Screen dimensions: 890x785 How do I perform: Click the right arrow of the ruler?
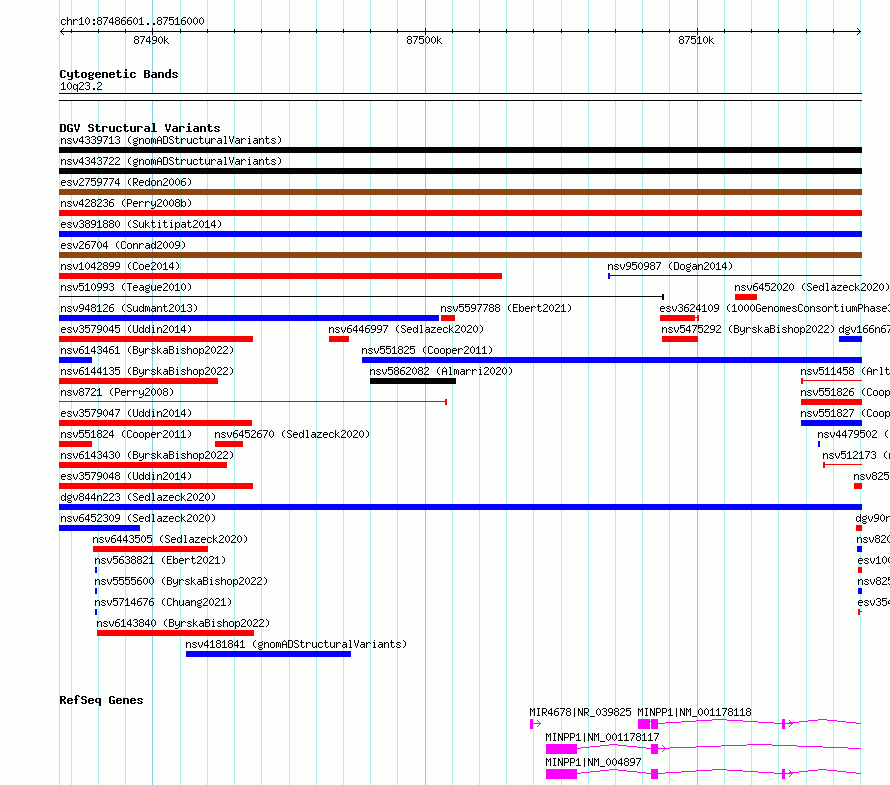coord(858,31)
